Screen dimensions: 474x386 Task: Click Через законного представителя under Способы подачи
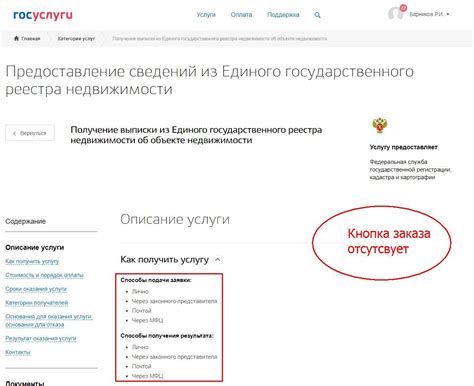pyautogui.click(x=174, y=301)
